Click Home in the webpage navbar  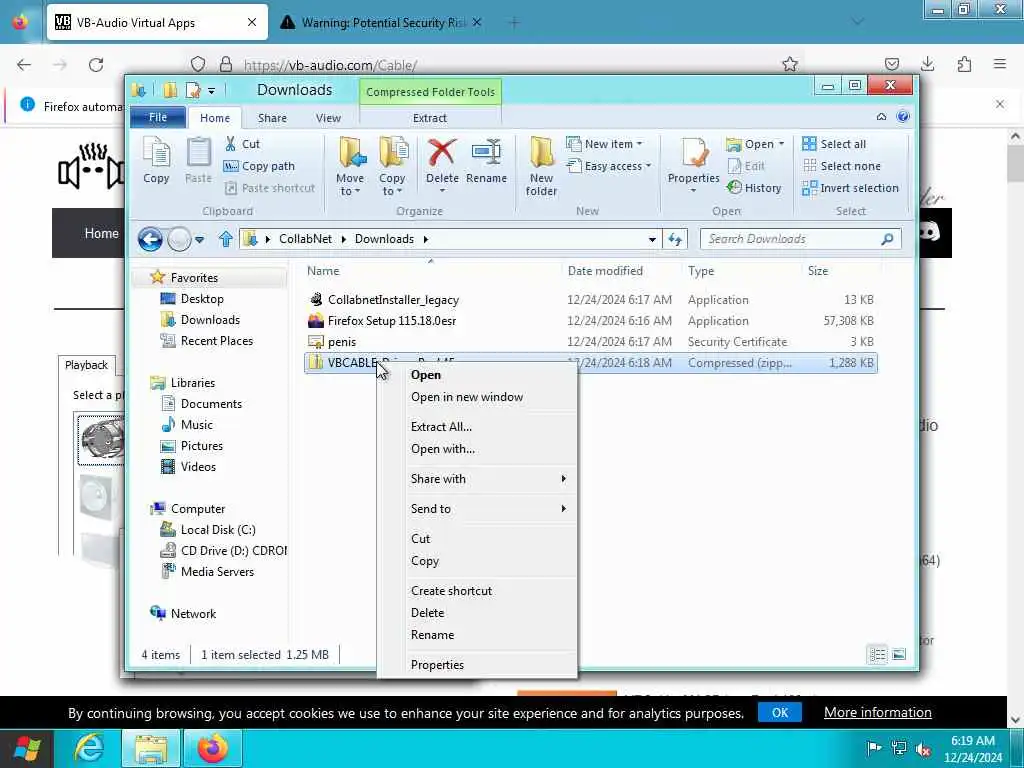coord(101,233)
